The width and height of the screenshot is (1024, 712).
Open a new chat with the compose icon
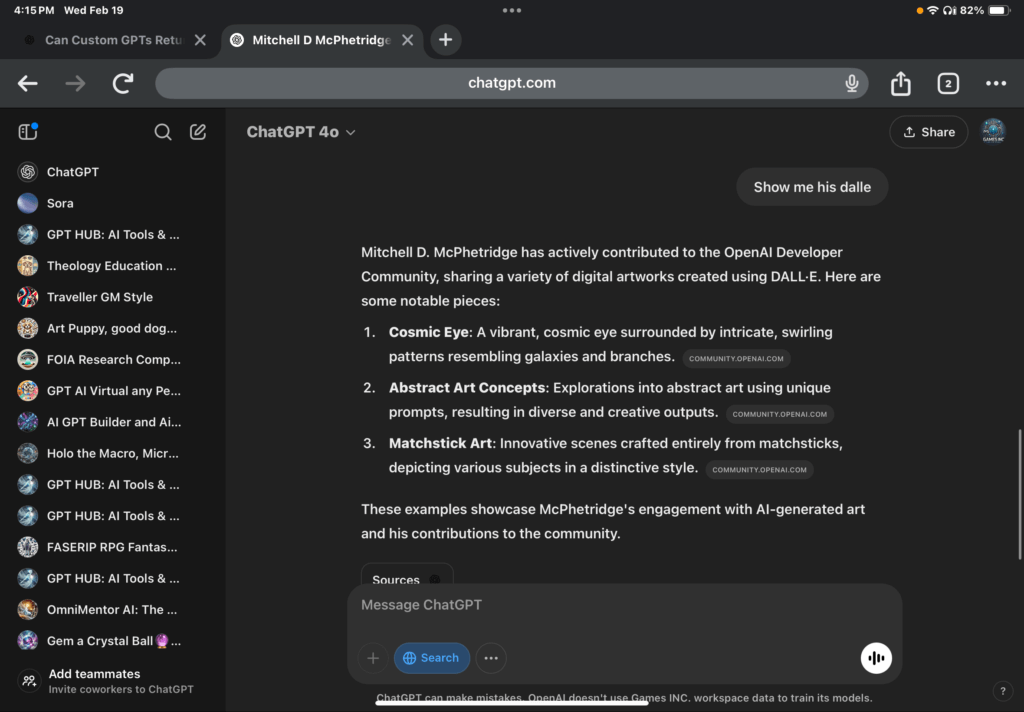(198, 131)
